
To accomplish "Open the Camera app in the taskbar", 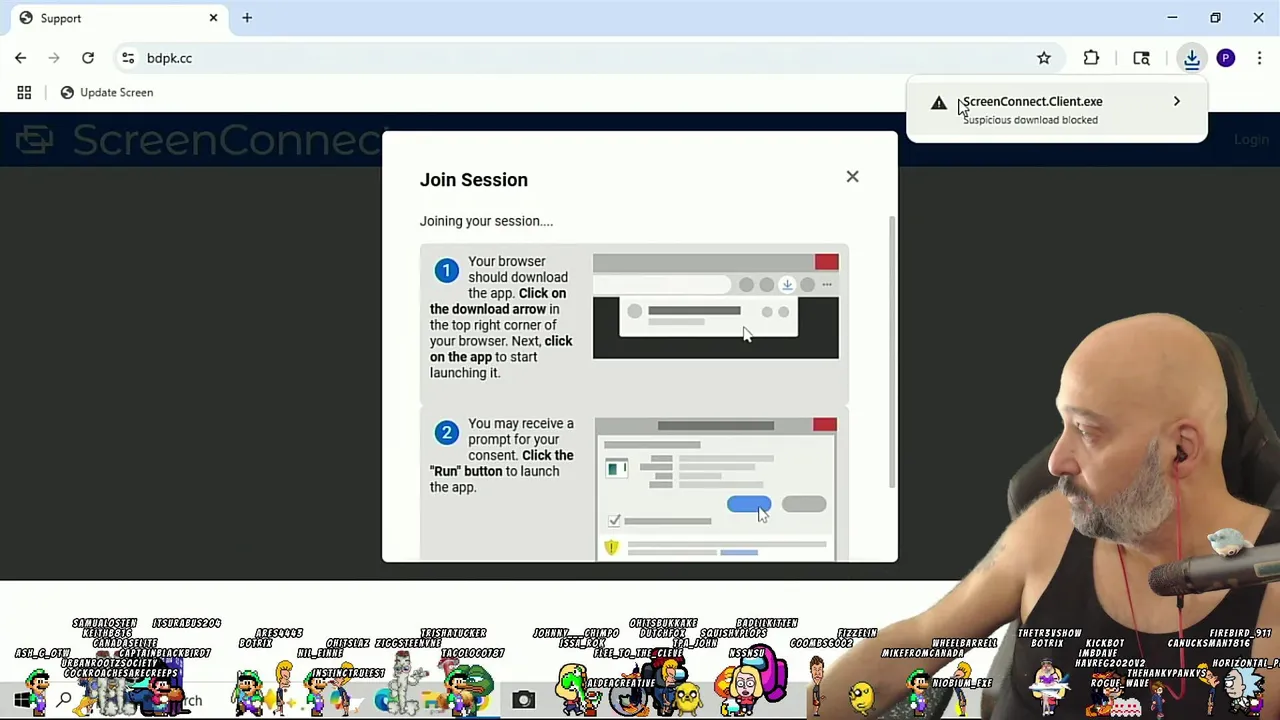I will coord(523,700).
